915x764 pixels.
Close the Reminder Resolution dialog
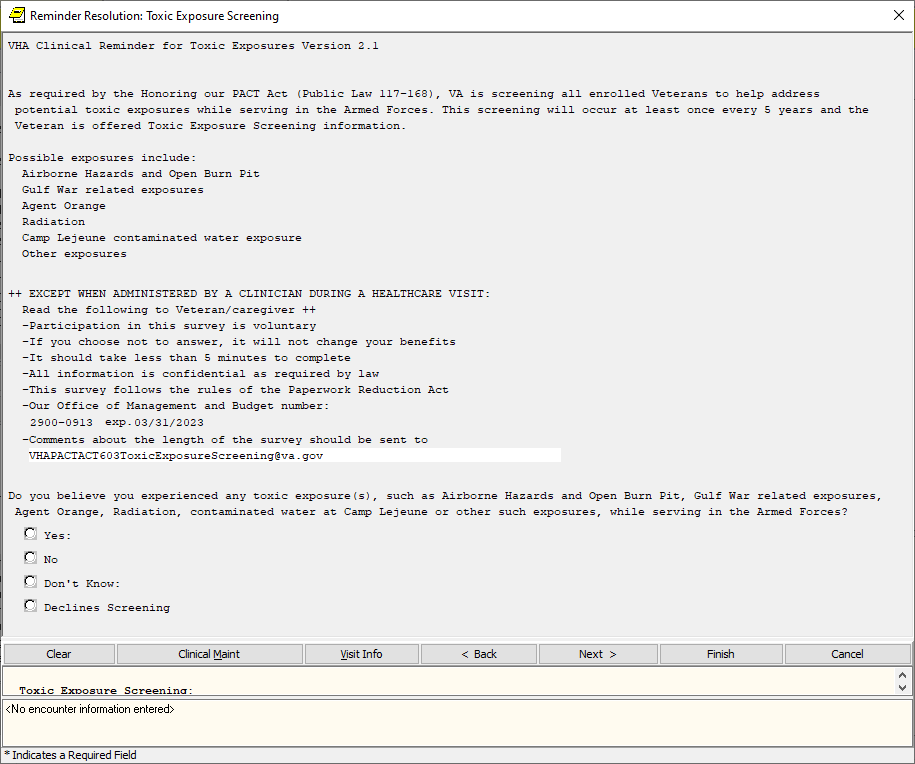(x=897, y=15)
